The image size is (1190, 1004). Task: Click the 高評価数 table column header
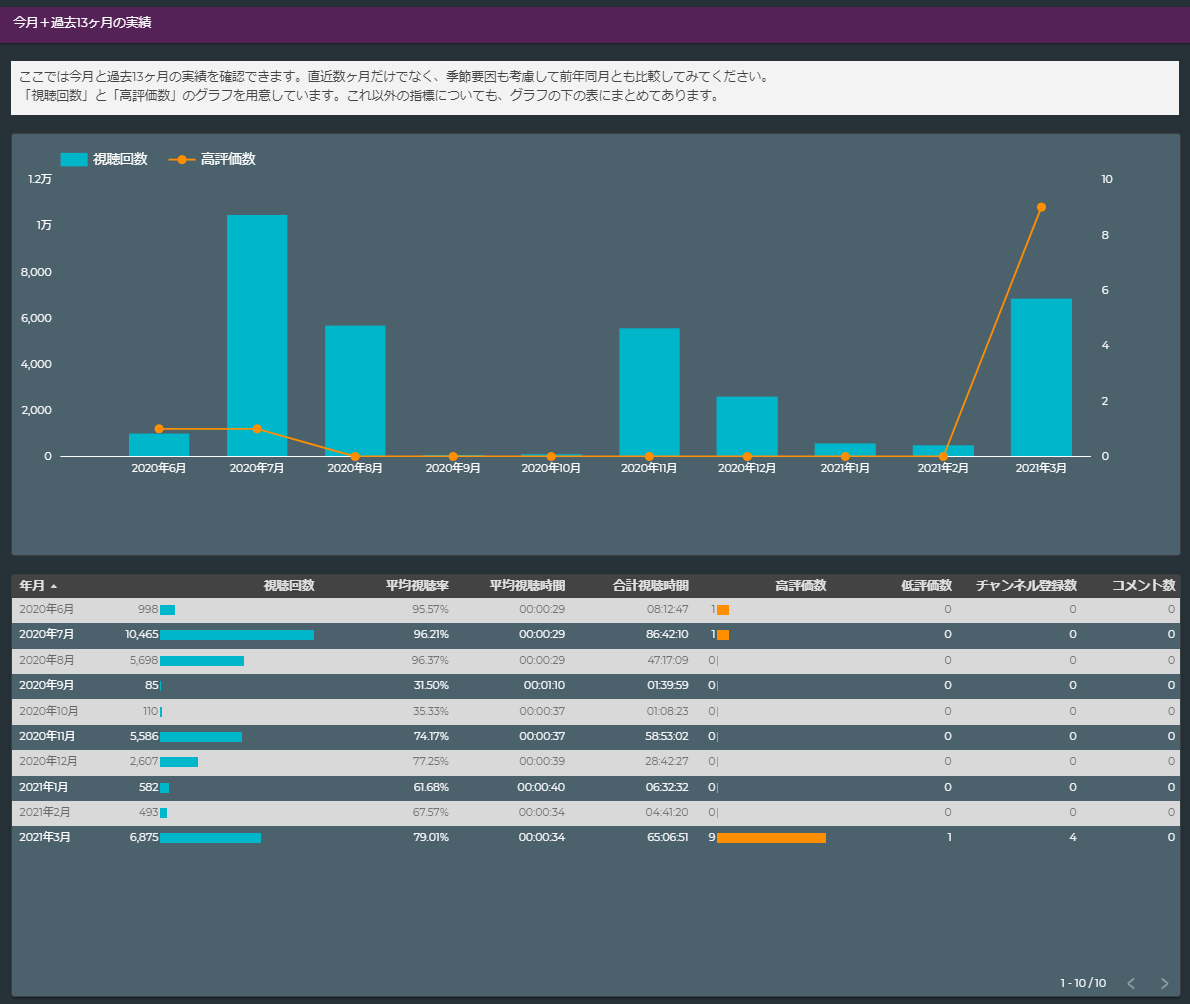pos(800,586)
